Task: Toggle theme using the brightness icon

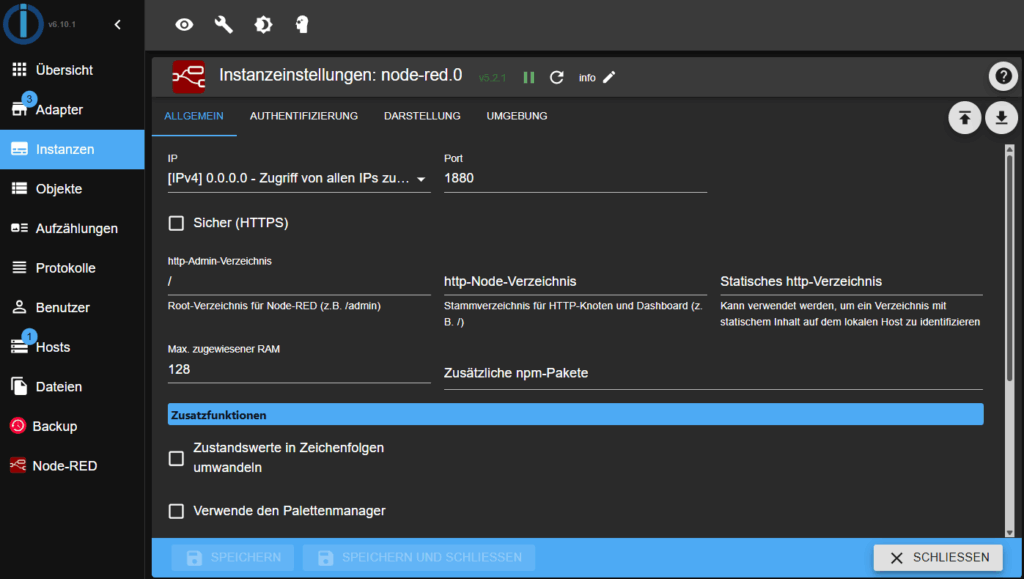Action: [x=263, y=25]
